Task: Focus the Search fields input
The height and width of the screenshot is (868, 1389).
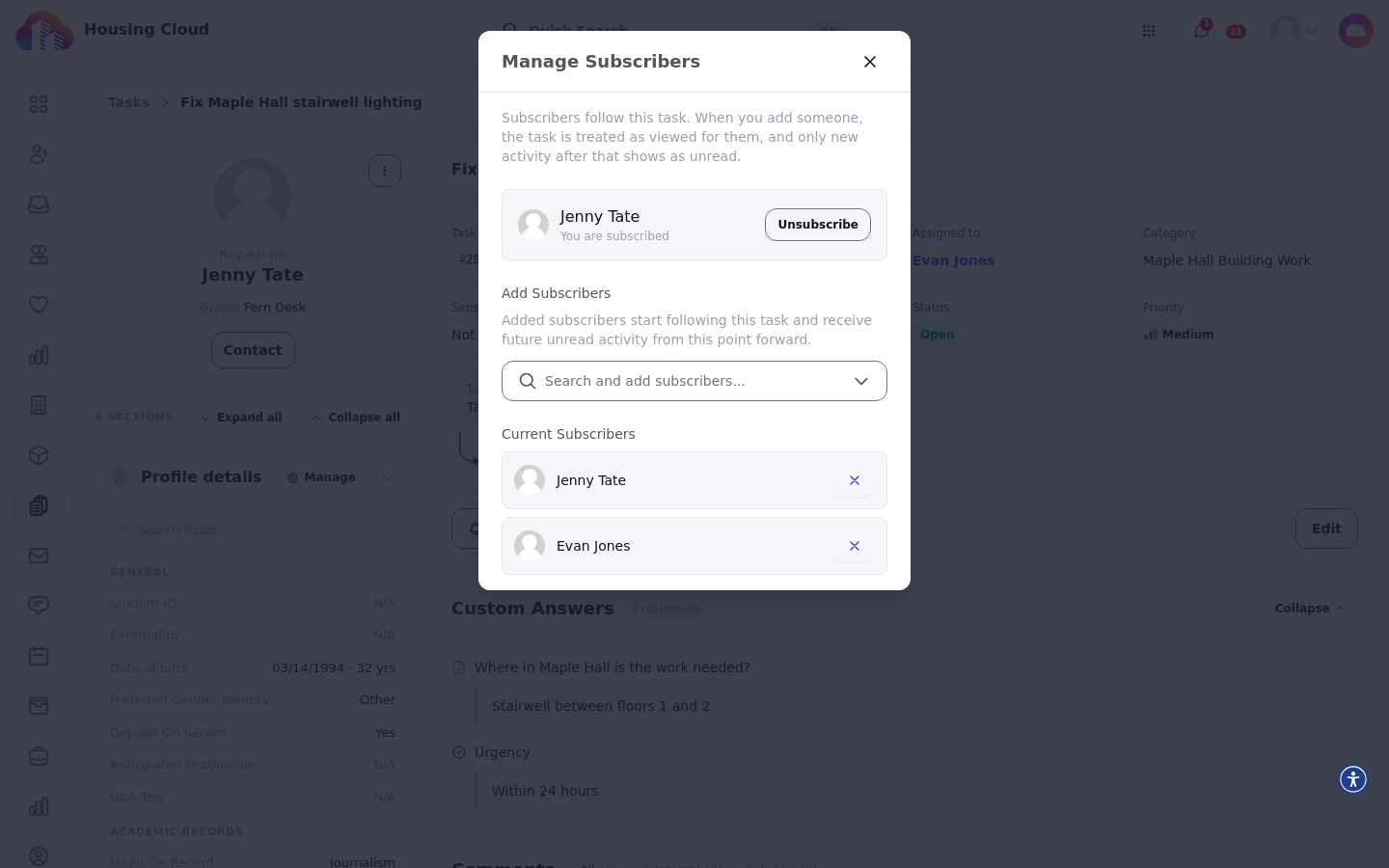Action: 253,529
